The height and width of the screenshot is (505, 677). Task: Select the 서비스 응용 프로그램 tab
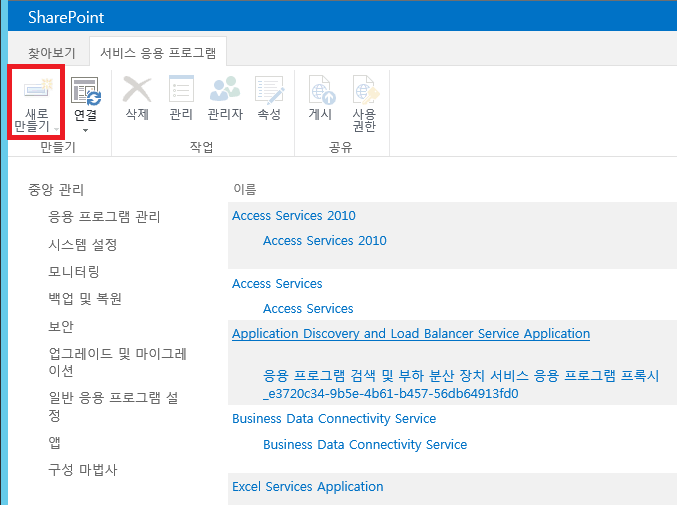pyautogui.click(x=158, y=53)
